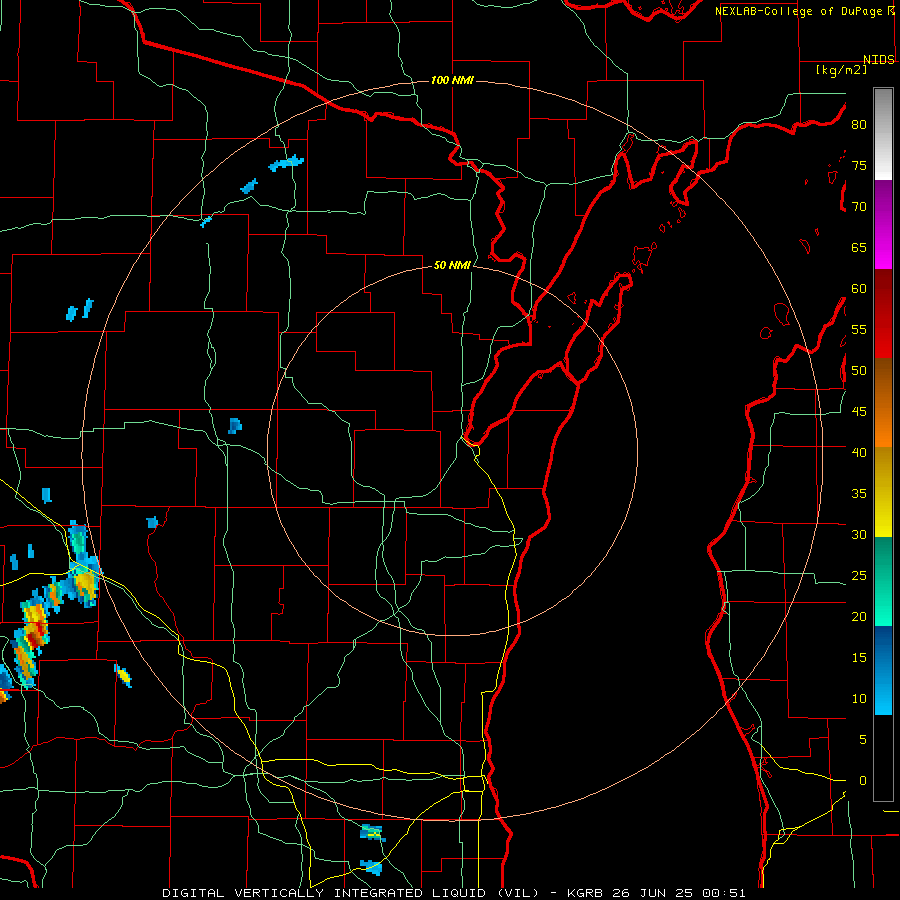Click the NIDS label
Image resolution: width=900 pixels, height=900 pixels.
878,59
